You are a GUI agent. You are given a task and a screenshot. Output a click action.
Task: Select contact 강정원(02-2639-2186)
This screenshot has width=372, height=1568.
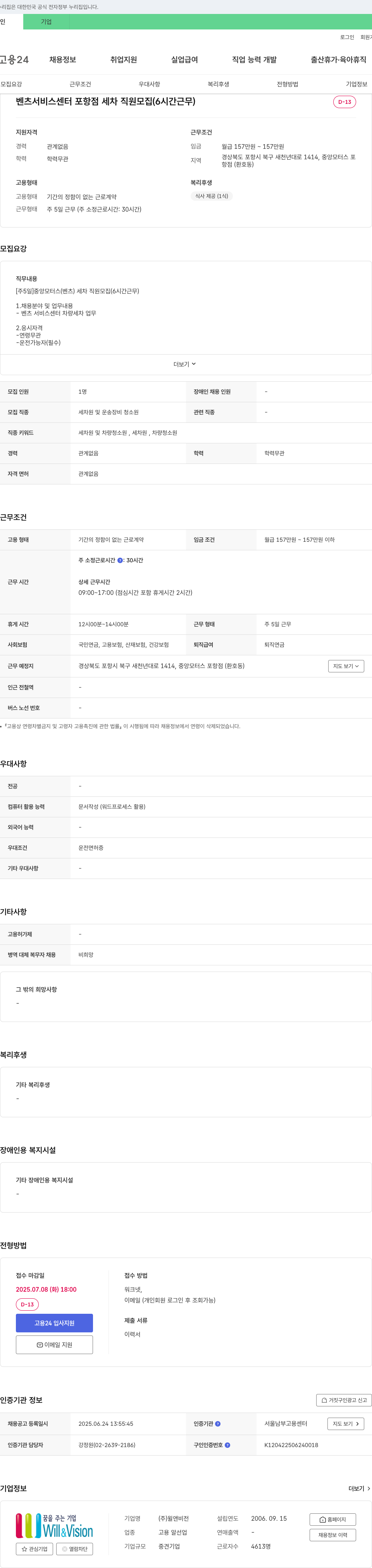click(x=107, y=1444)
